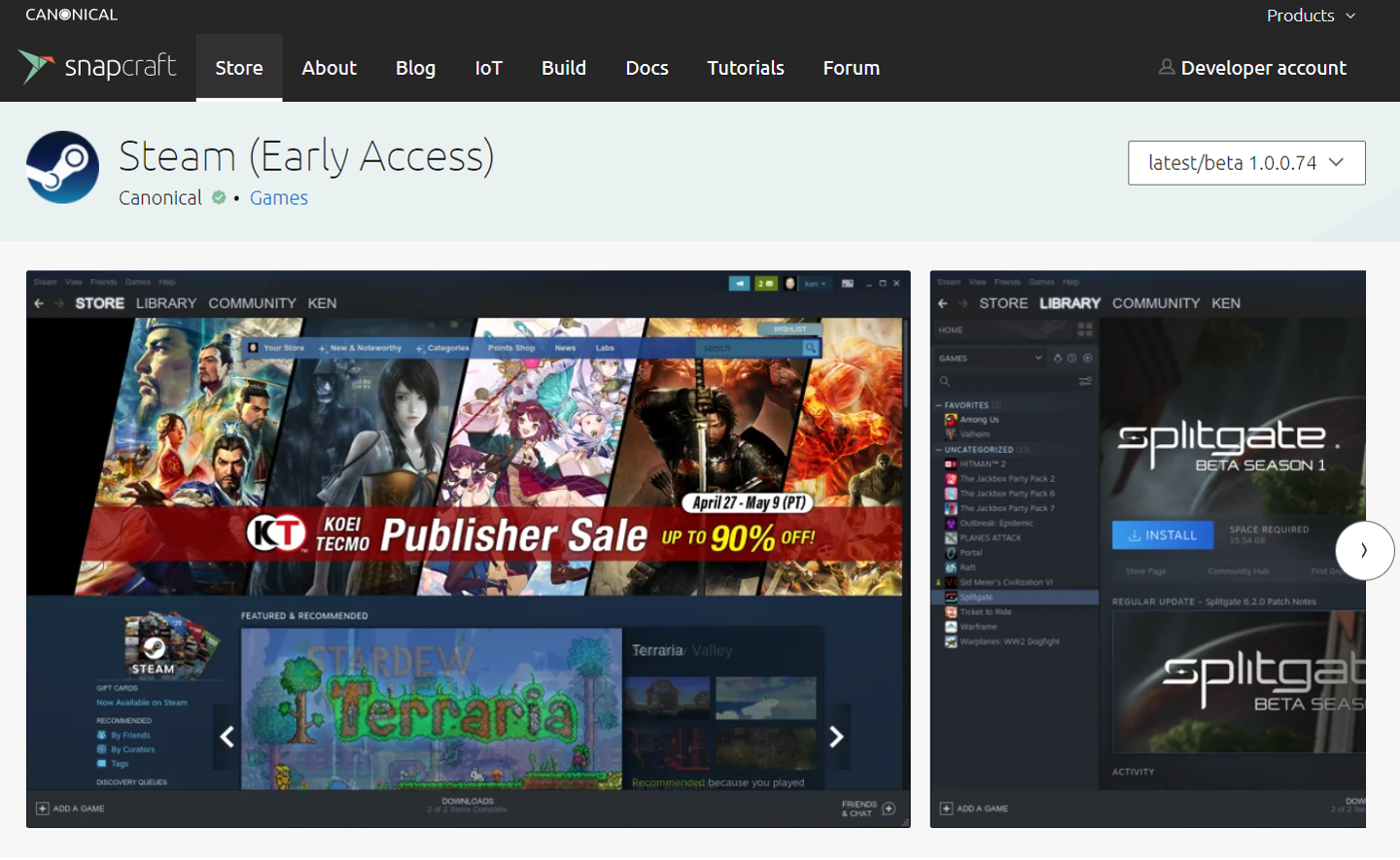Open the Build page

[564, 68]
